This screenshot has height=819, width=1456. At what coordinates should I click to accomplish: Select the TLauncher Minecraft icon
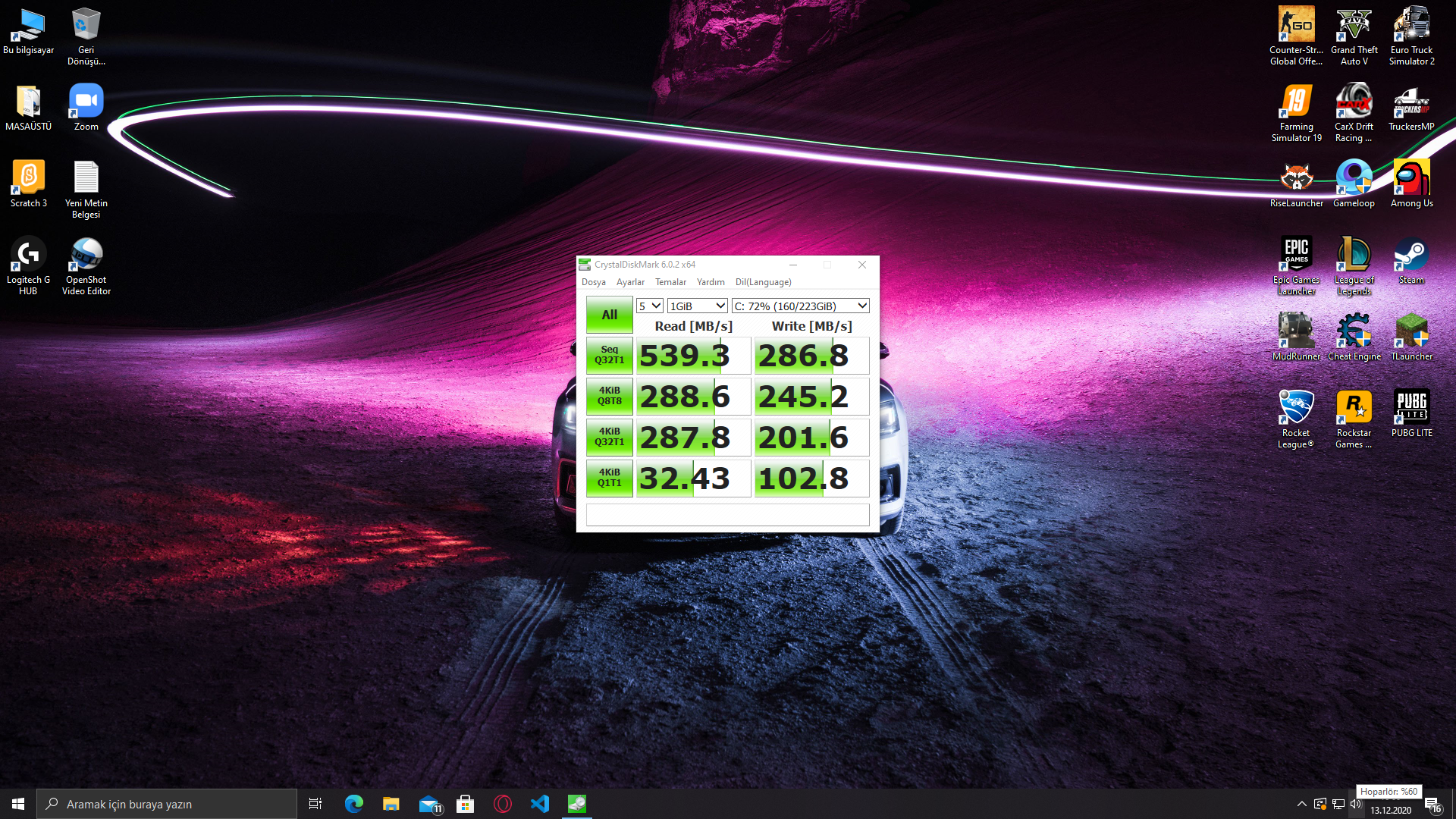(x=1412, y=337)
